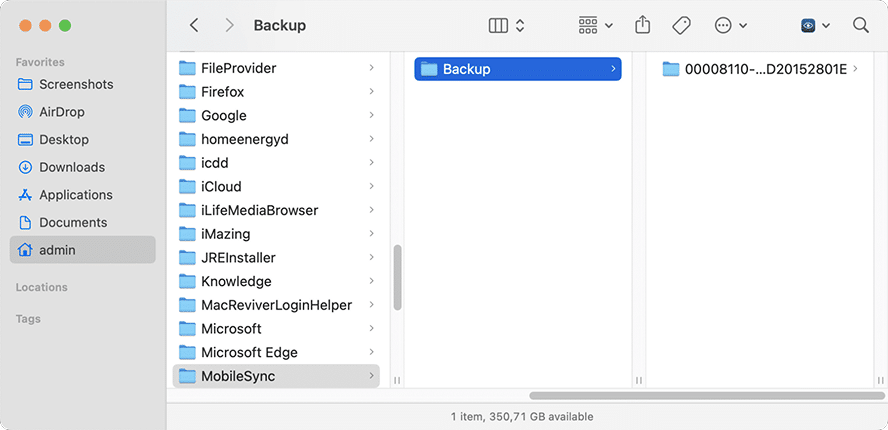Click the Search magnifier icon

[860, 25]
